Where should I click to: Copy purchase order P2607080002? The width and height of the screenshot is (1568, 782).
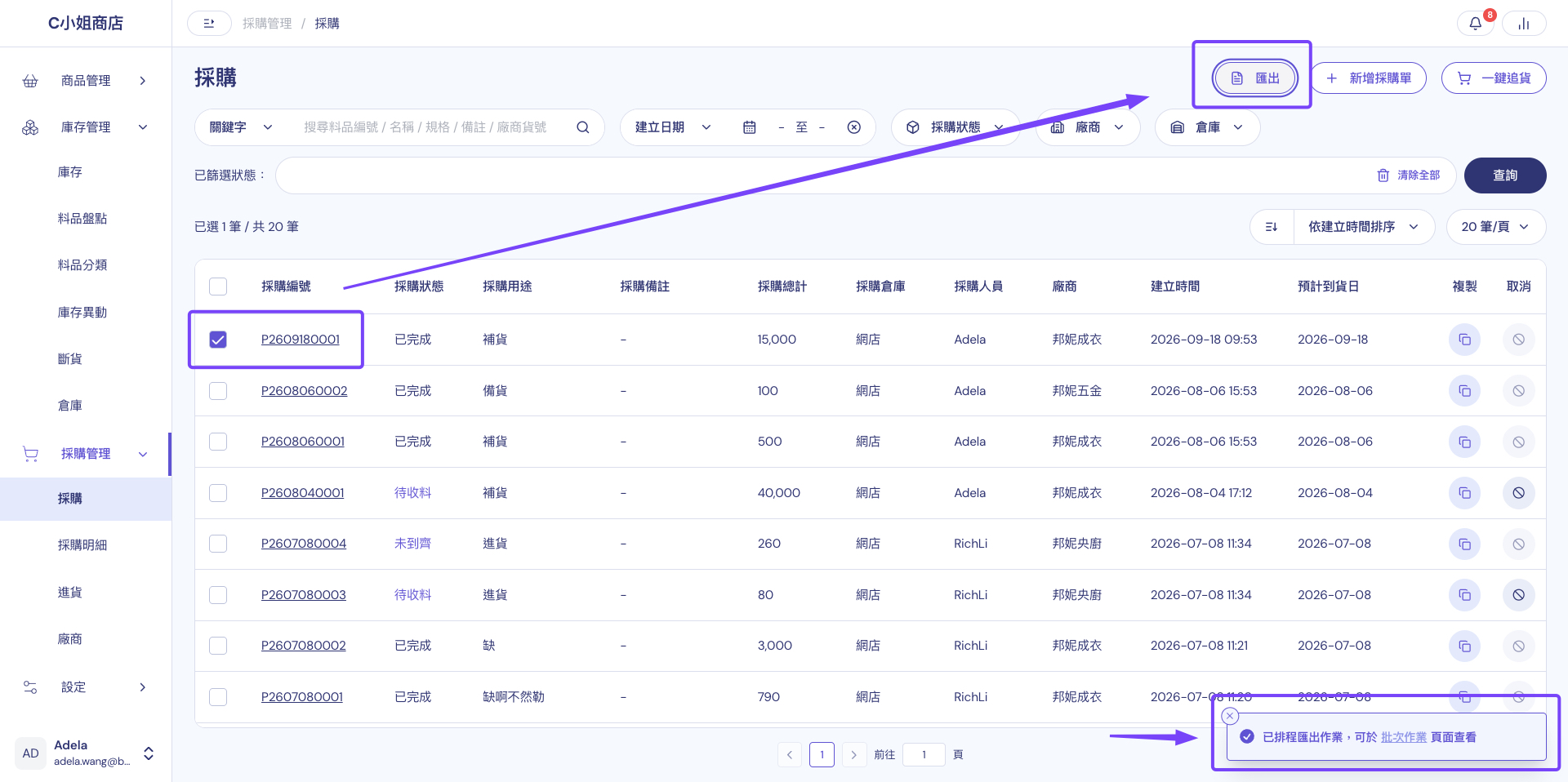(1464, 646)
